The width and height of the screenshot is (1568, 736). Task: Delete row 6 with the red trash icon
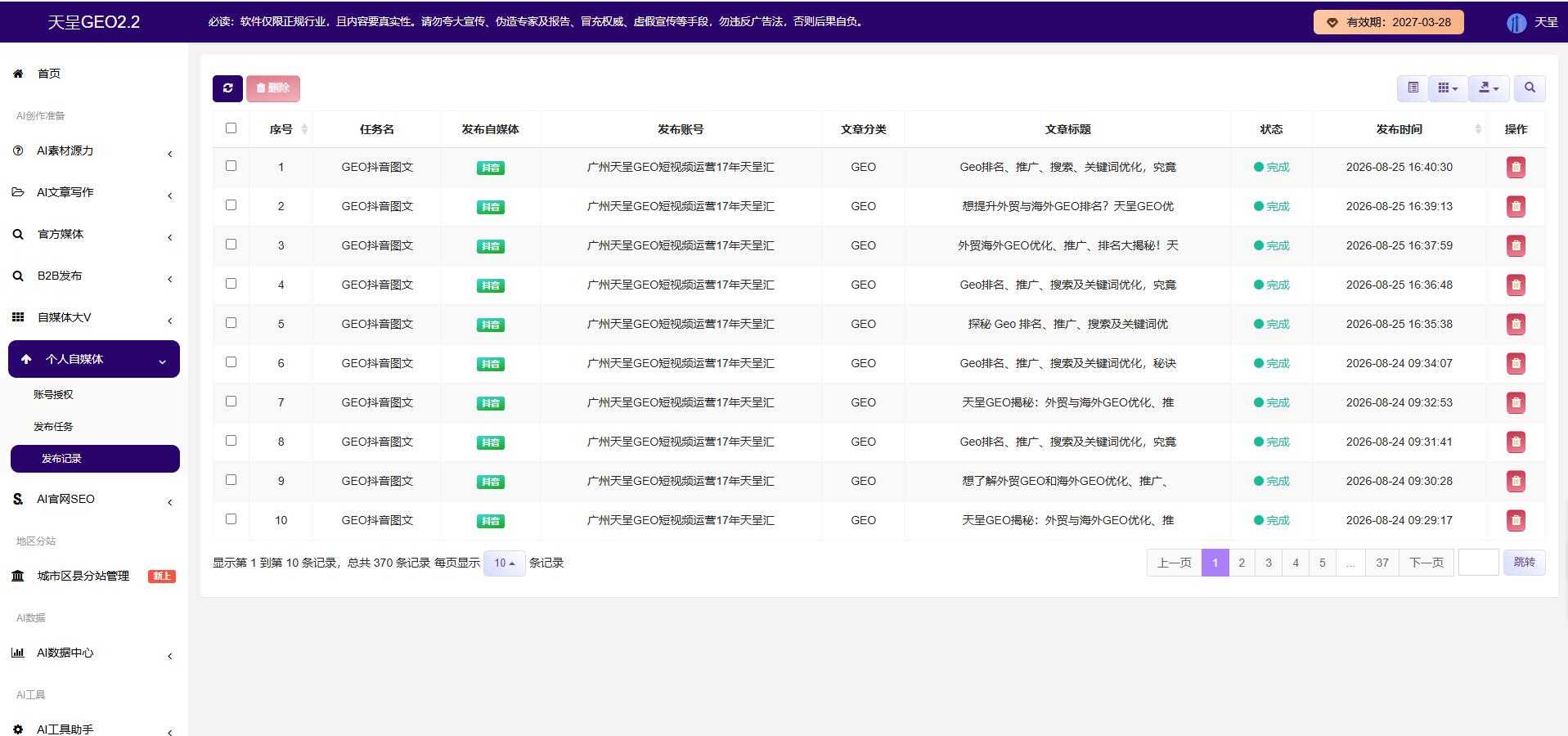click(1516, 364)
